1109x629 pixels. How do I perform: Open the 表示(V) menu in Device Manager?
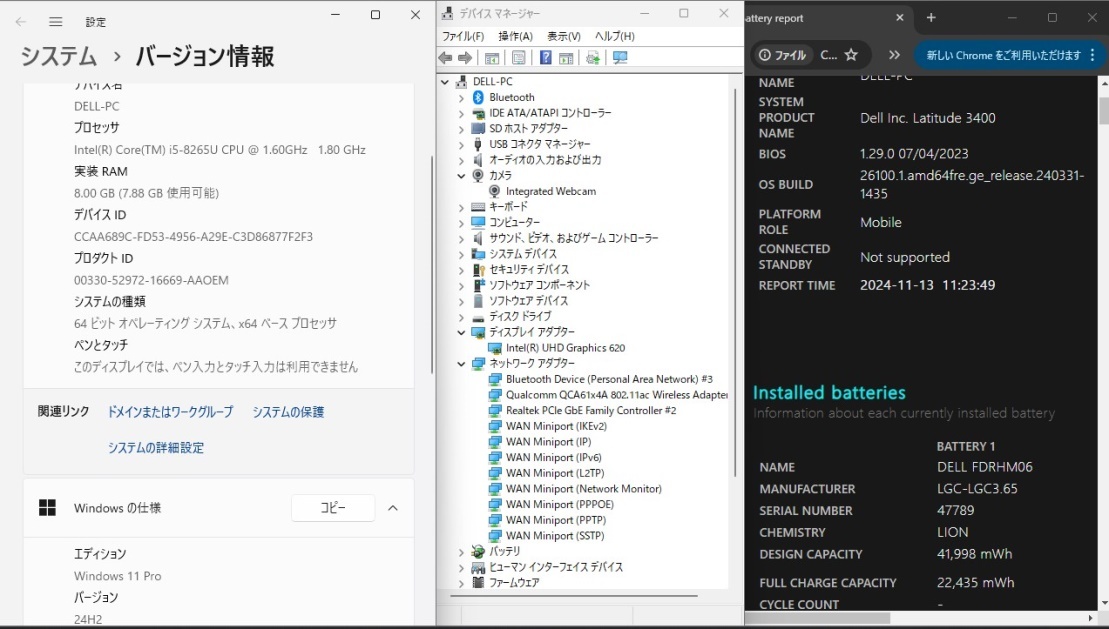[564, 36]
